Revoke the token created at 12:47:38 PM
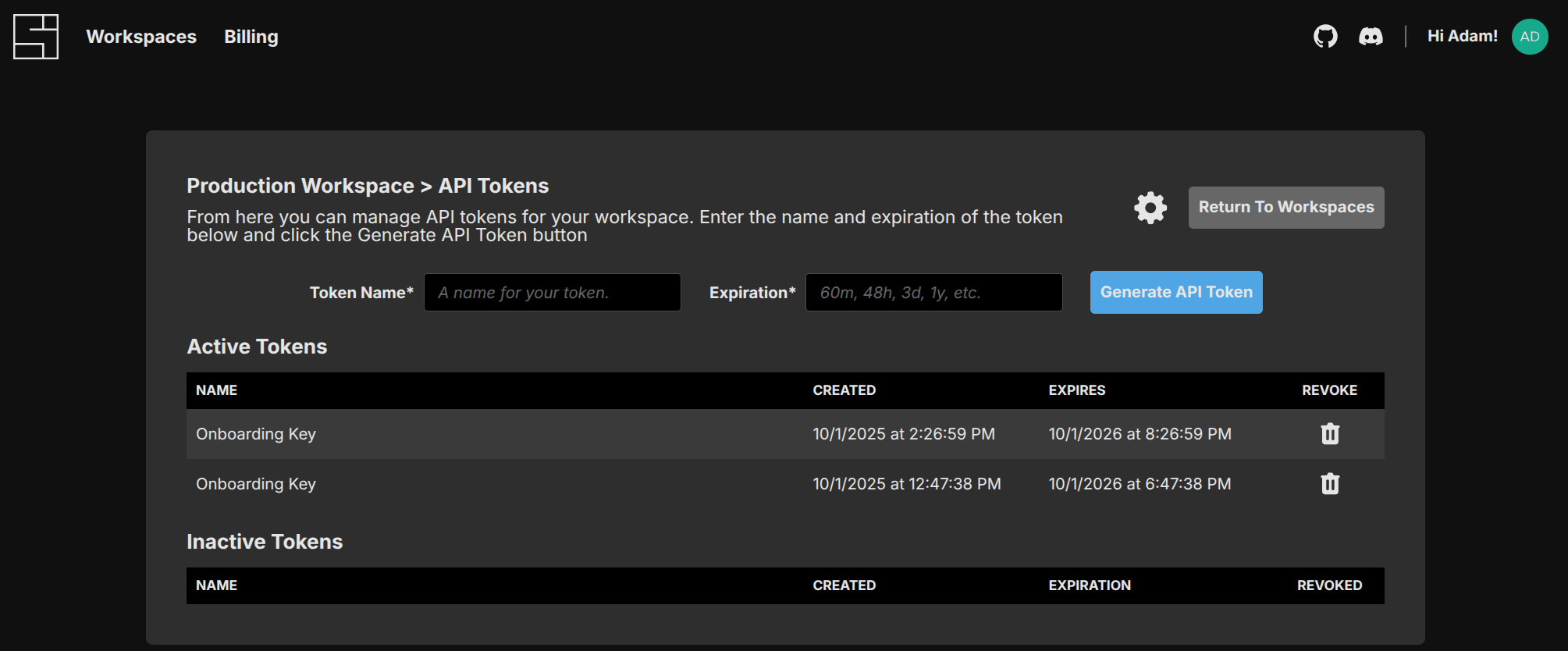1568x651 pixels. tap(1330, 484)
